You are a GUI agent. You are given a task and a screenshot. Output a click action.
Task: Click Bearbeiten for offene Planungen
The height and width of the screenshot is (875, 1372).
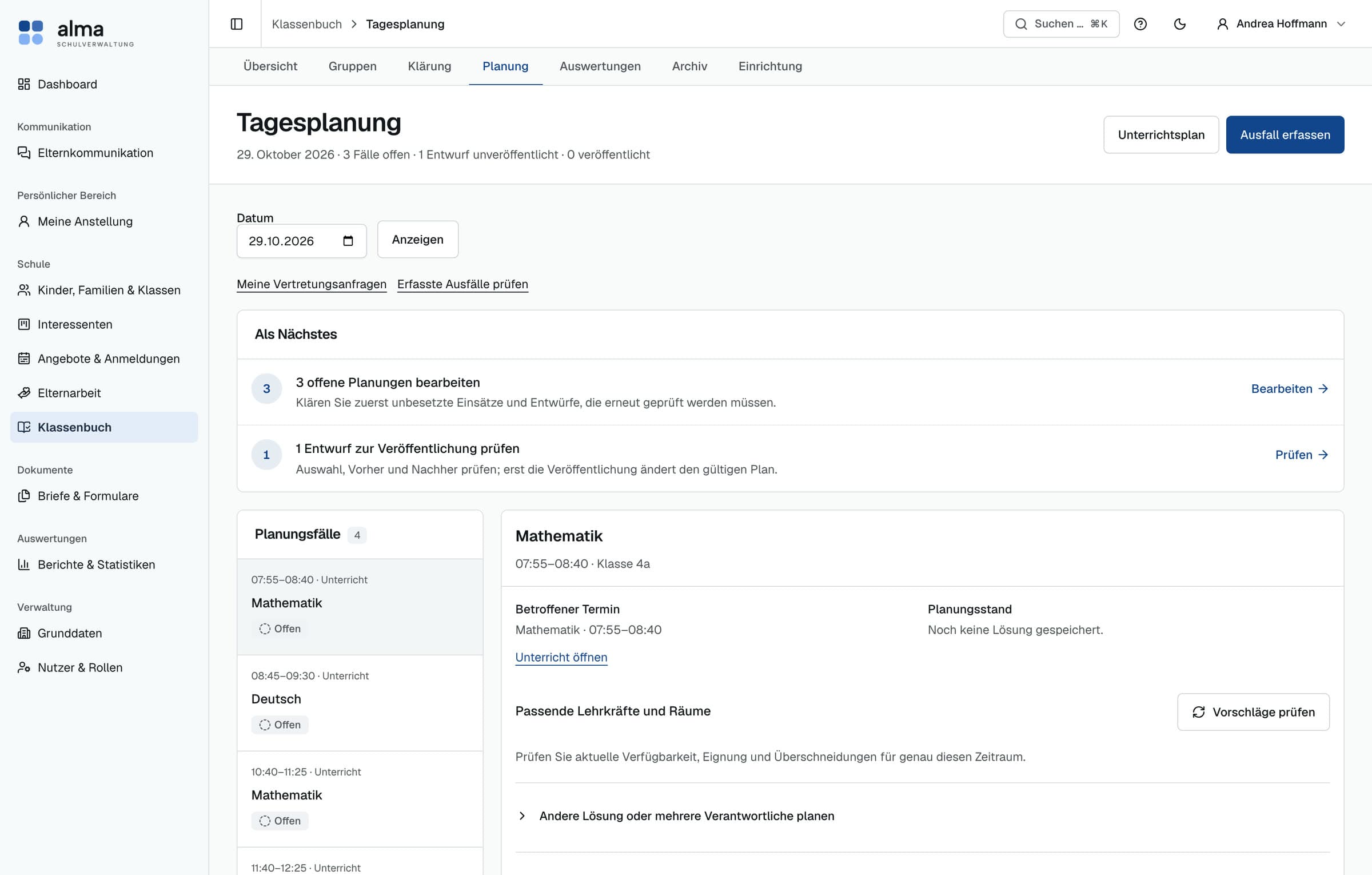click(x=1290, y=389)
